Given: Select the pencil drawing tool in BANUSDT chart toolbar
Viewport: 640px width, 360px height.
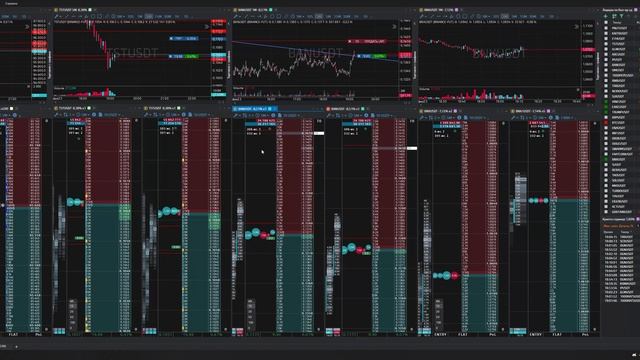Looking at the screenshot, I should point(236,16).
